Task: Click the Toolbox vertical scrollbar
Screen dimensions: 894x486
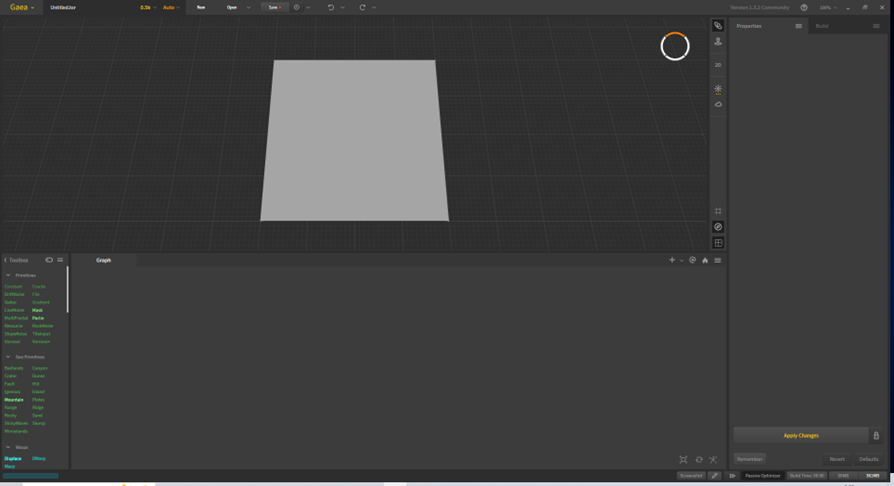Action: (x=67, y=290)
